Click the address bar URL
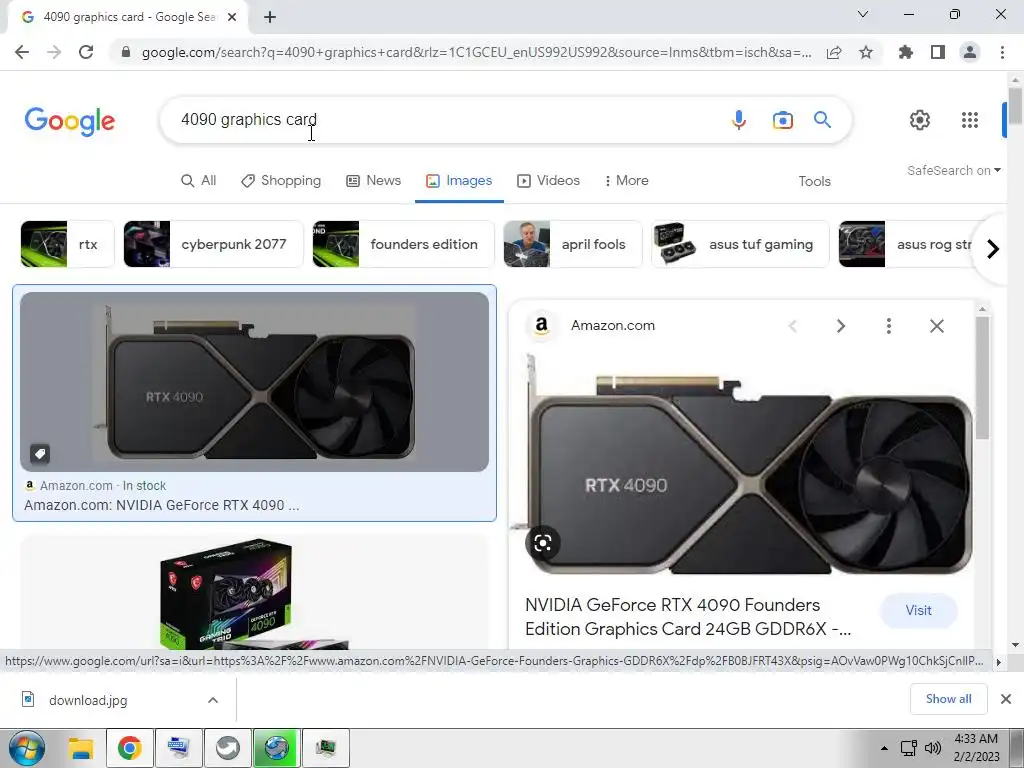This screenshot has width=1024, height=768. pyautogui.click(x=477, y=52)
